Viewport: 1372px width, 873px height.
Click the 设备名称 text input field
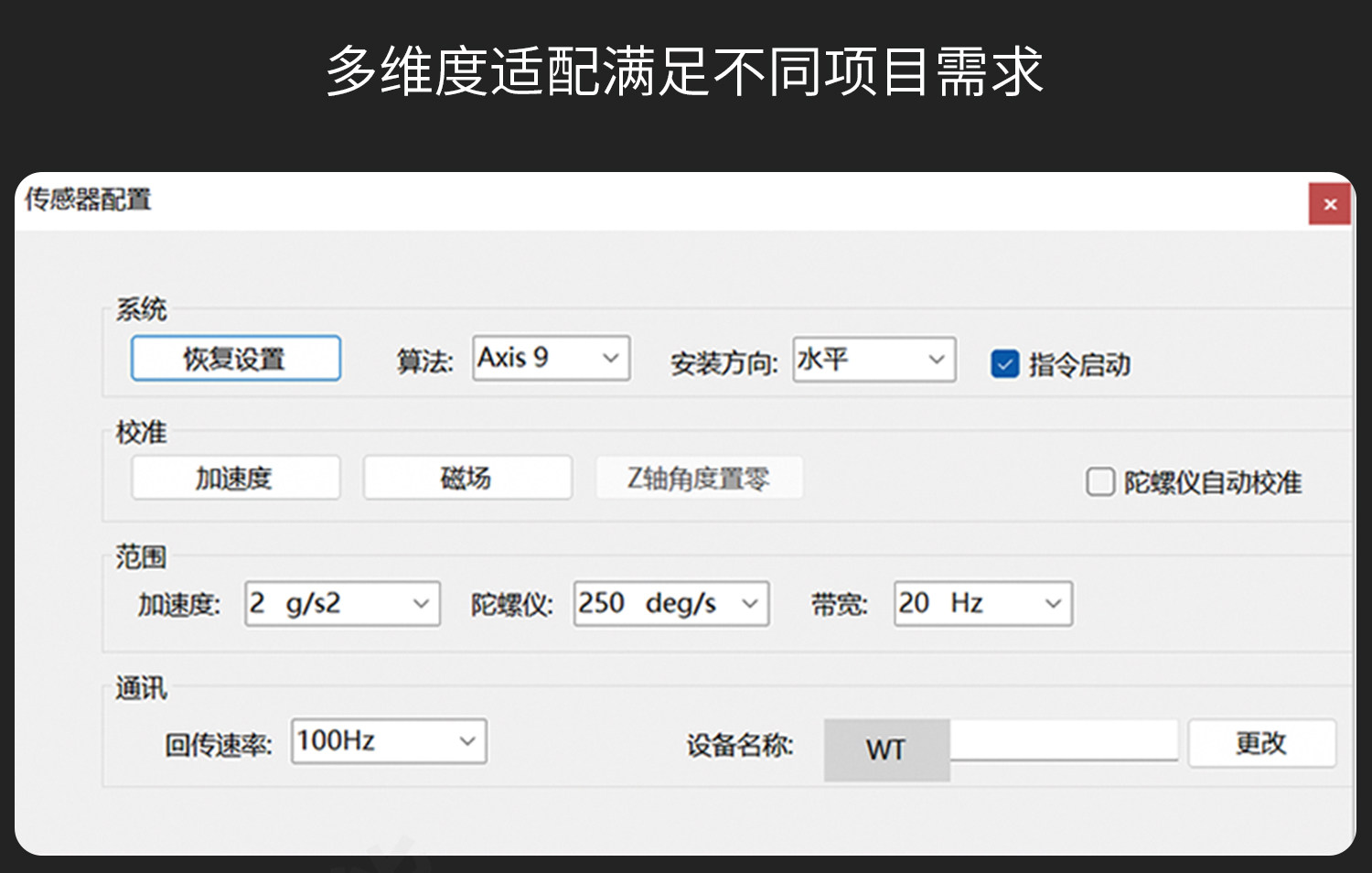pyautogui.click(x=1064, y=740)
